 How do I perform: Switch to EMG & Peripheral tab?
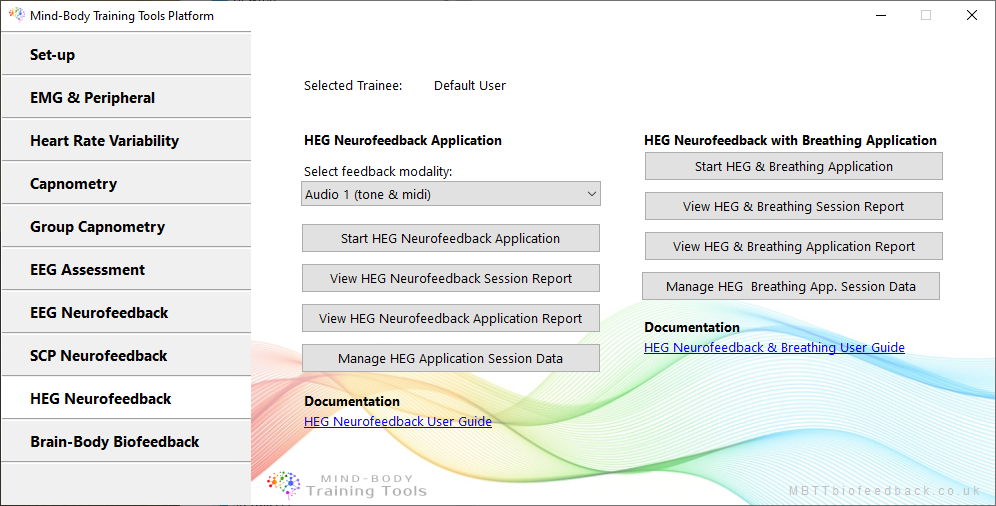coord(126,97)
